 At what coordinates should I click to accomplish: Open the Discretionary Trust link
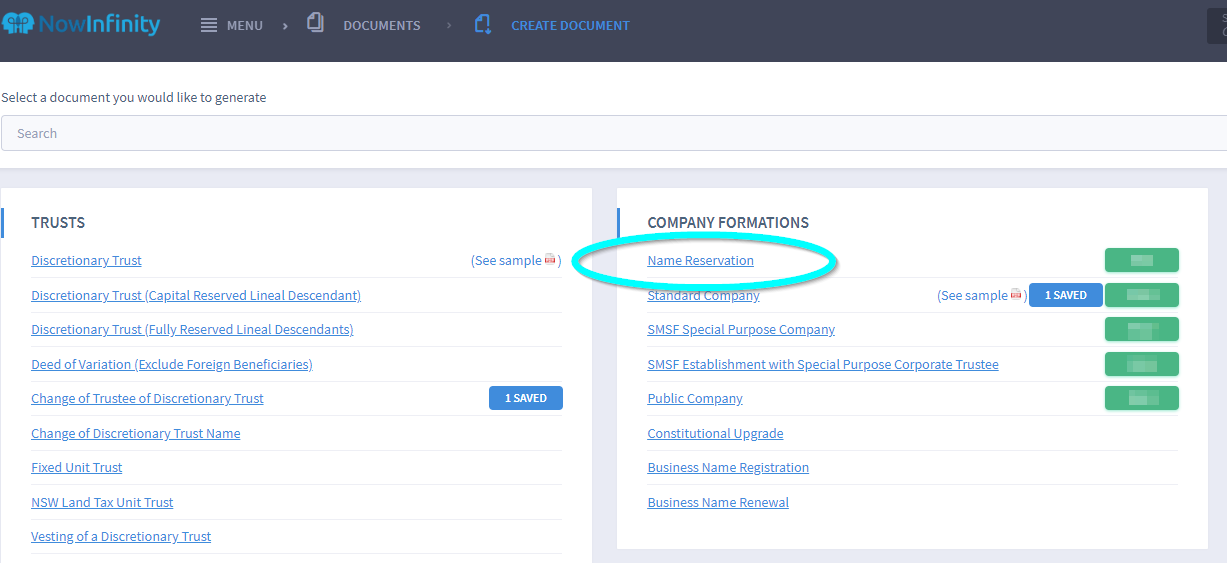86,261
